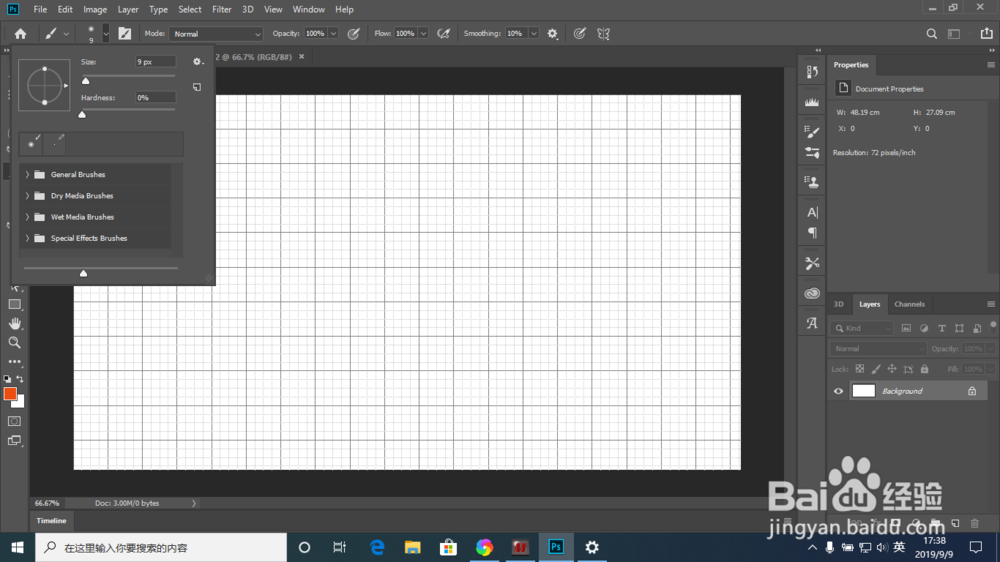Open the Timeline panel tab
The image size is (1000, 562).
51,521
